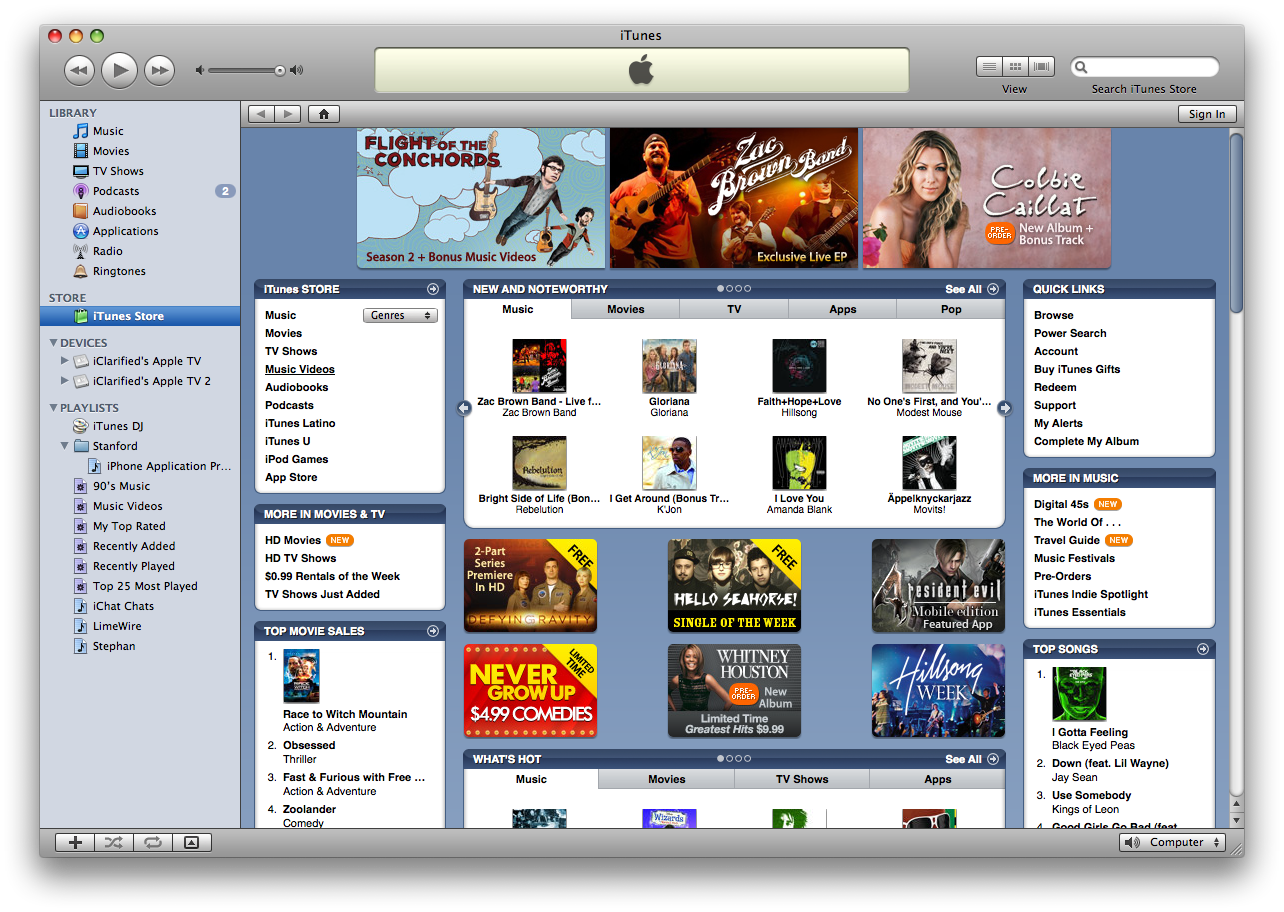1284x912 pixels.
Task: Open the Never Grow Up comedies promo
Action: (x=530, y=691)
